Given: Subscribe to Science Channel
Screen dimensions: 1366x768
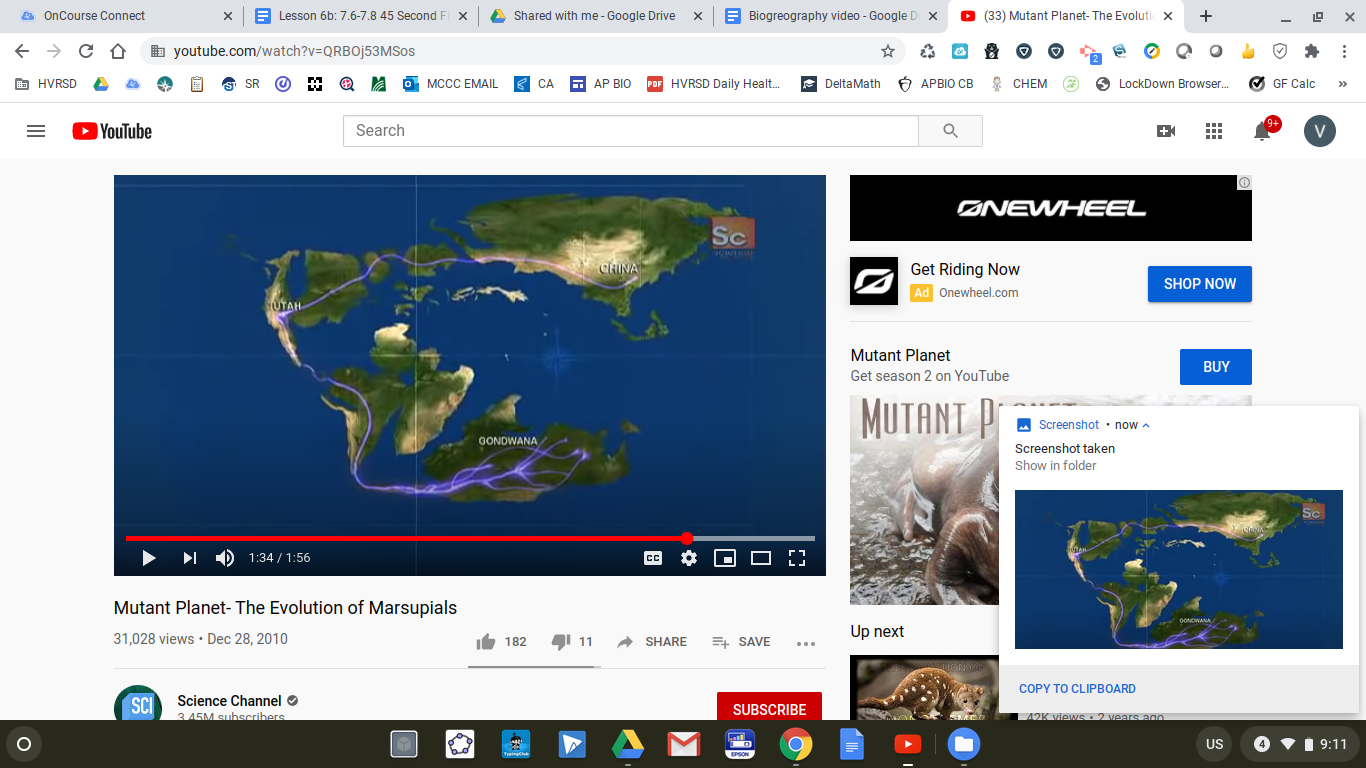Looking at the screenshot, I should click(x=769, y=709).
